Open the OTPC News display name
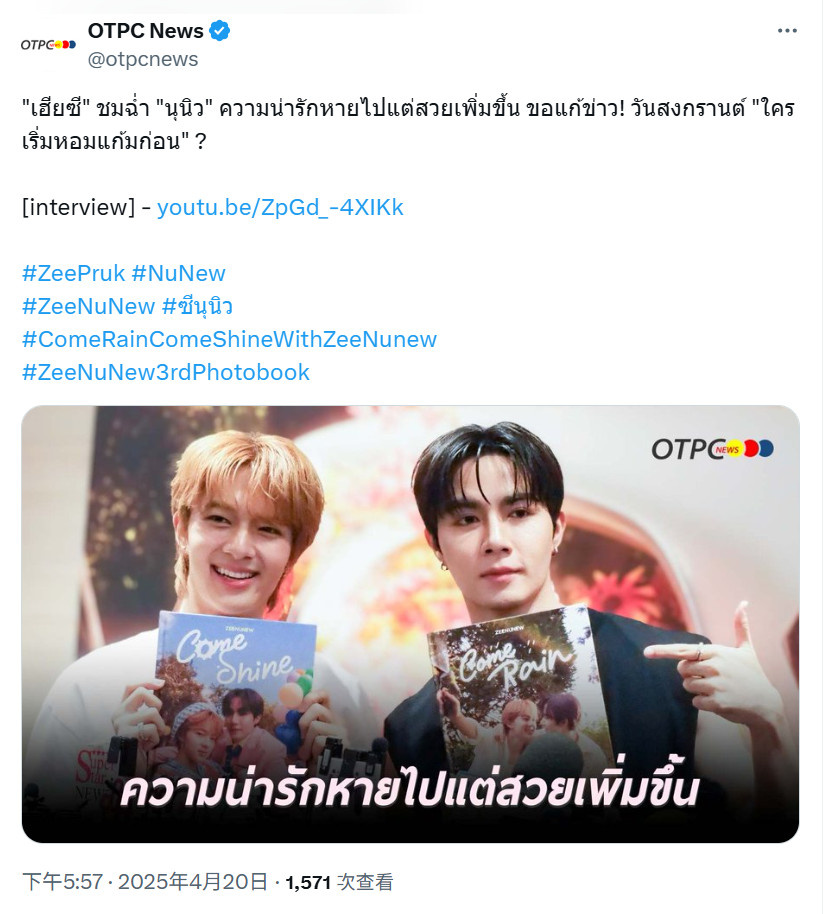Image resolution: width=829 pixels, height=914 pixels. [146, 31]
